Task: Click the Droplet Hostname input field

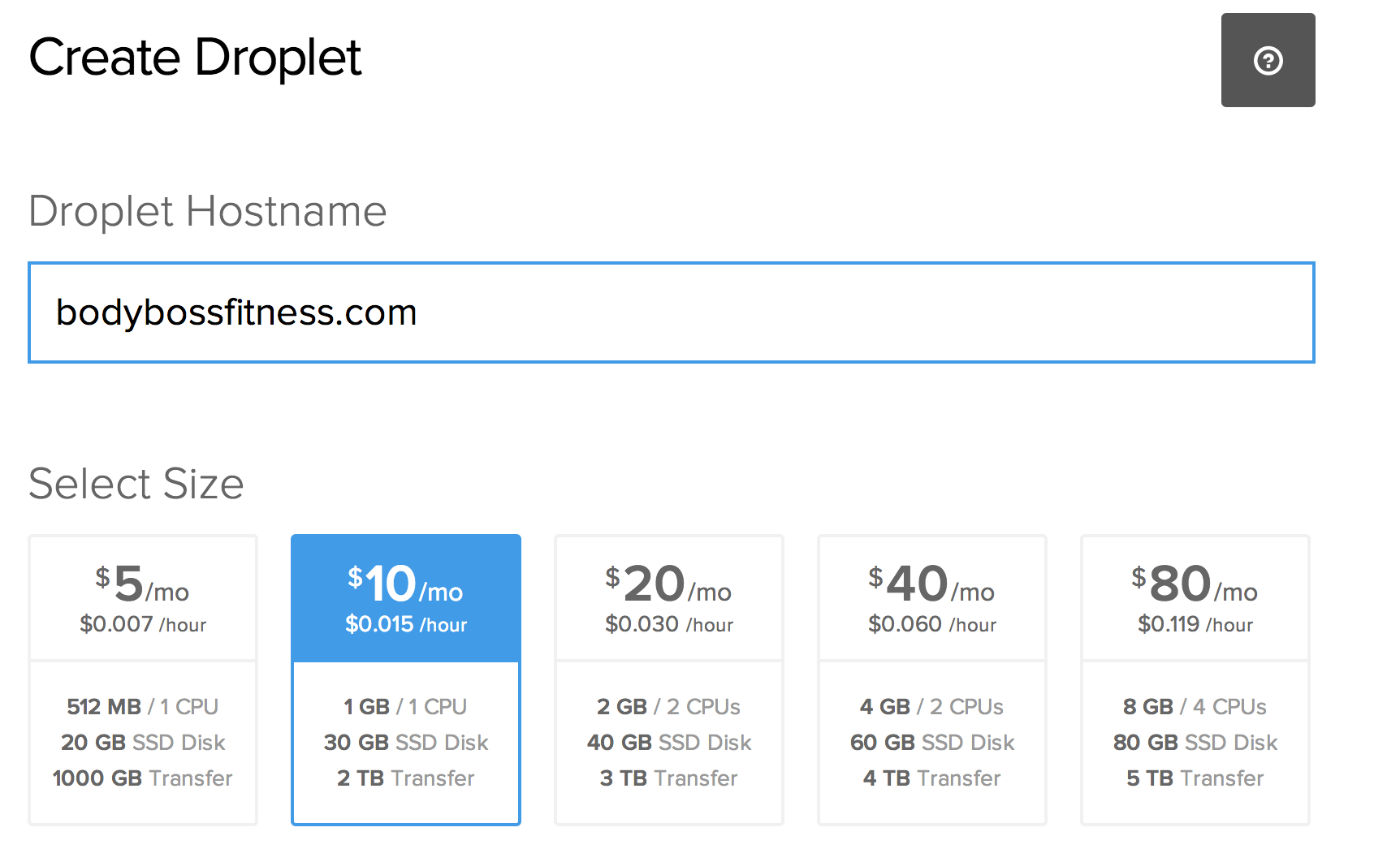Action: coord(671,312)
